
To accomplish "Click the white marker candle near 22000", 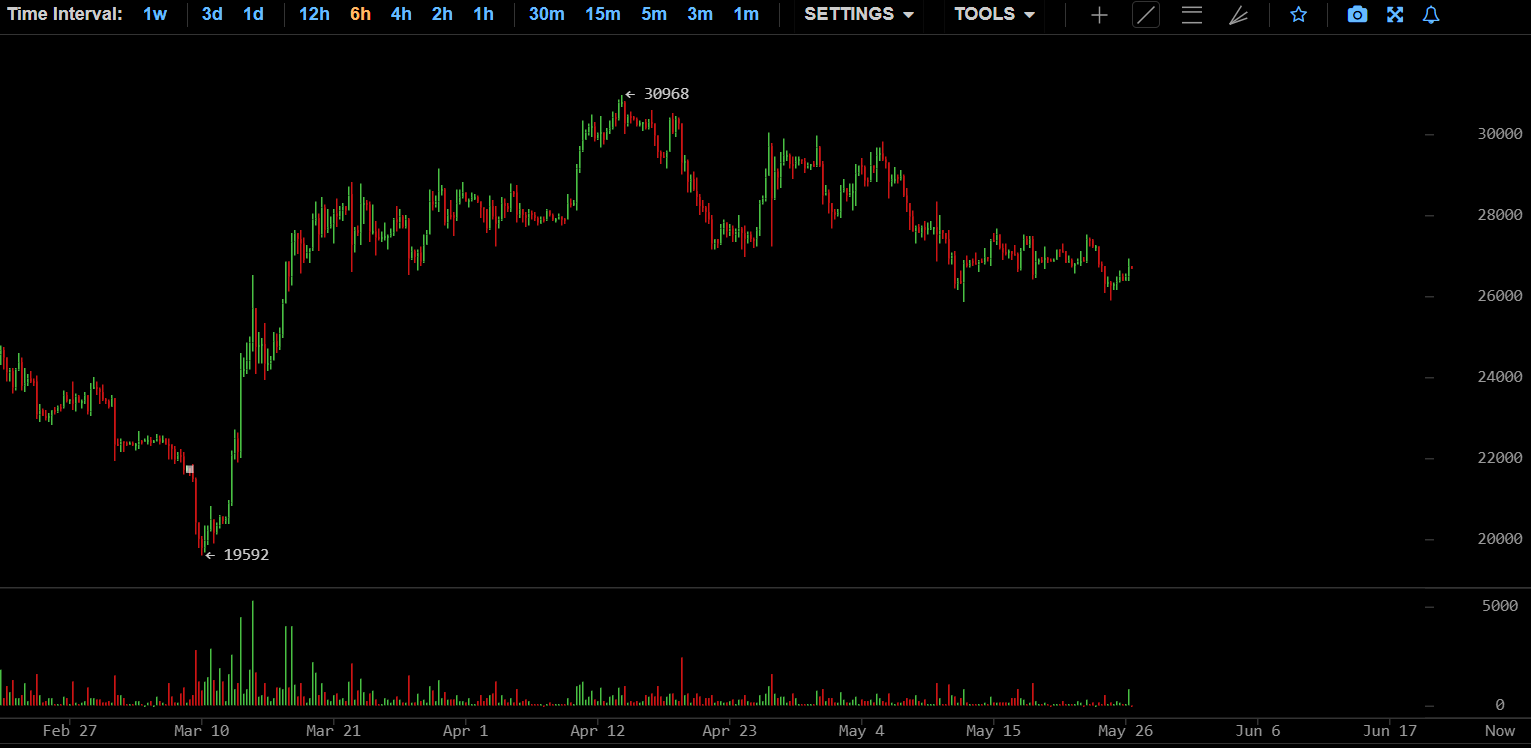I will coord(190,468).
